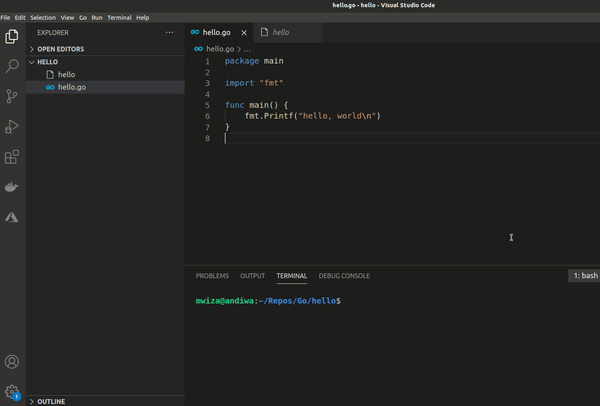Select the hello file in Explorer tree

click(66, 75)
